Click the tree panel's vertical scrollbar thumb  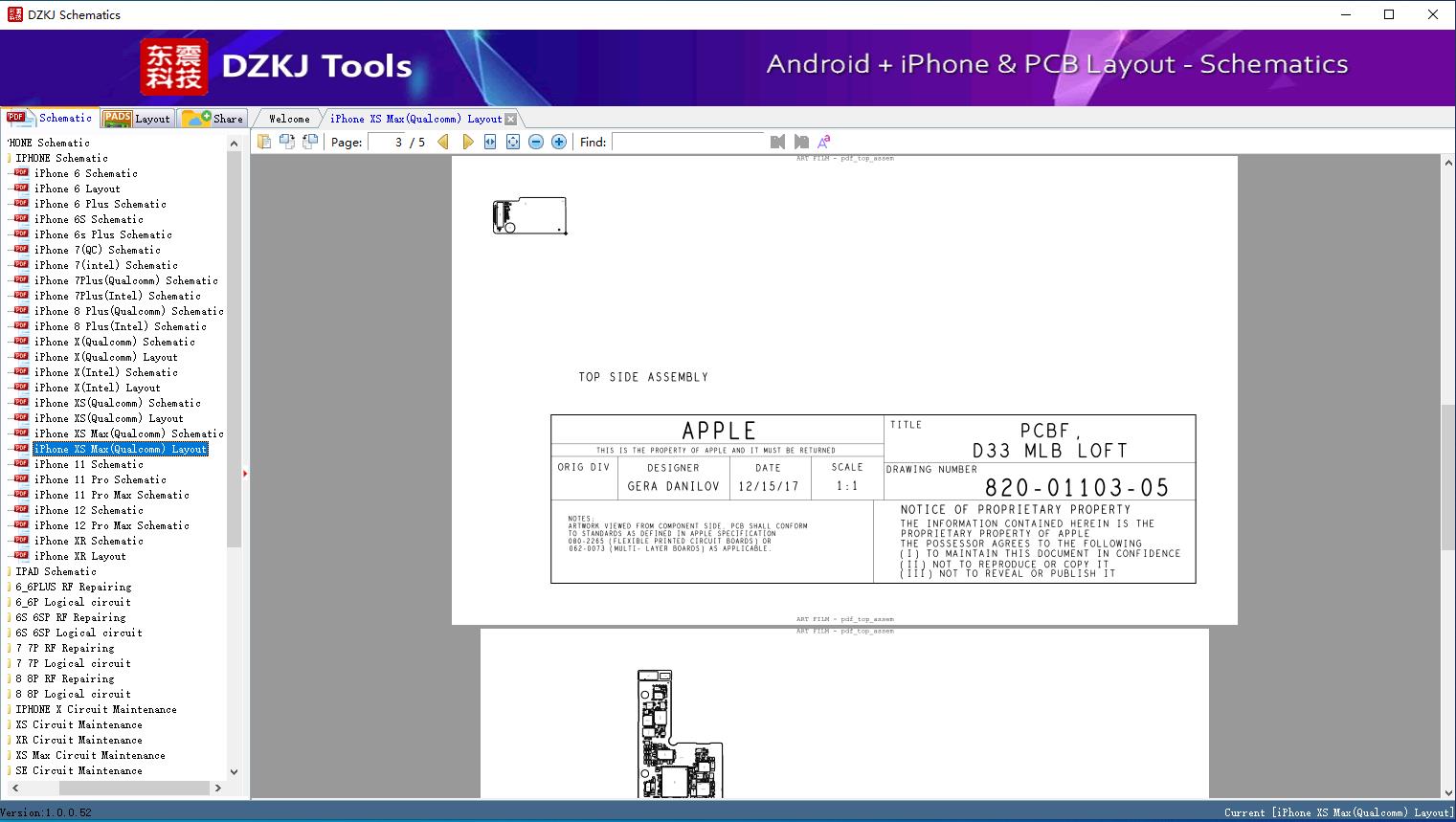coord(234,349)
